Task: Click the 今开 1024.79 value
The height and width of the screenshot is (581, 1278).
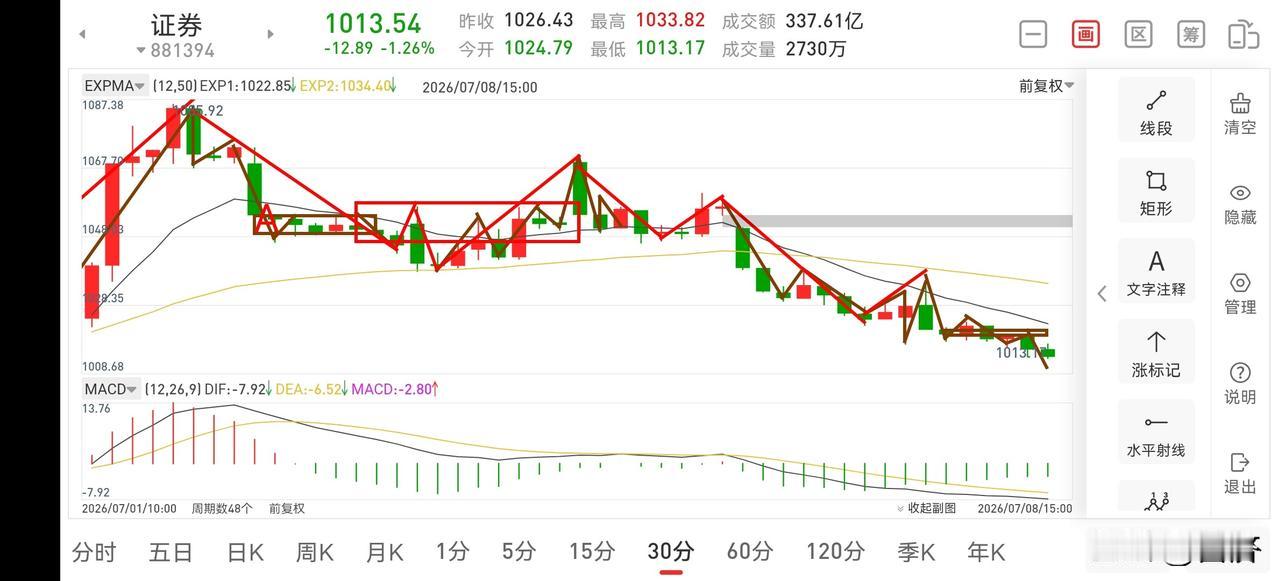Action: point(539,48)
